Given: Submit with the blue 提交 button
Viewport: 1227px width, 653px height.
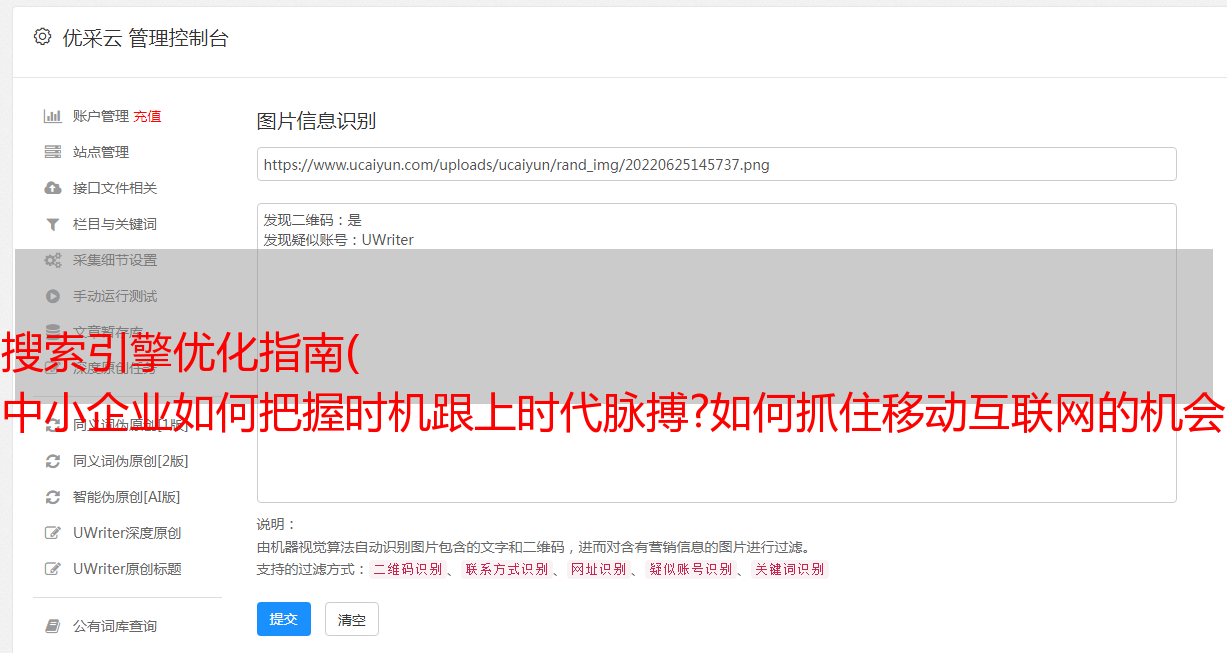Looking at the screenshot, I should pos(284,619).
